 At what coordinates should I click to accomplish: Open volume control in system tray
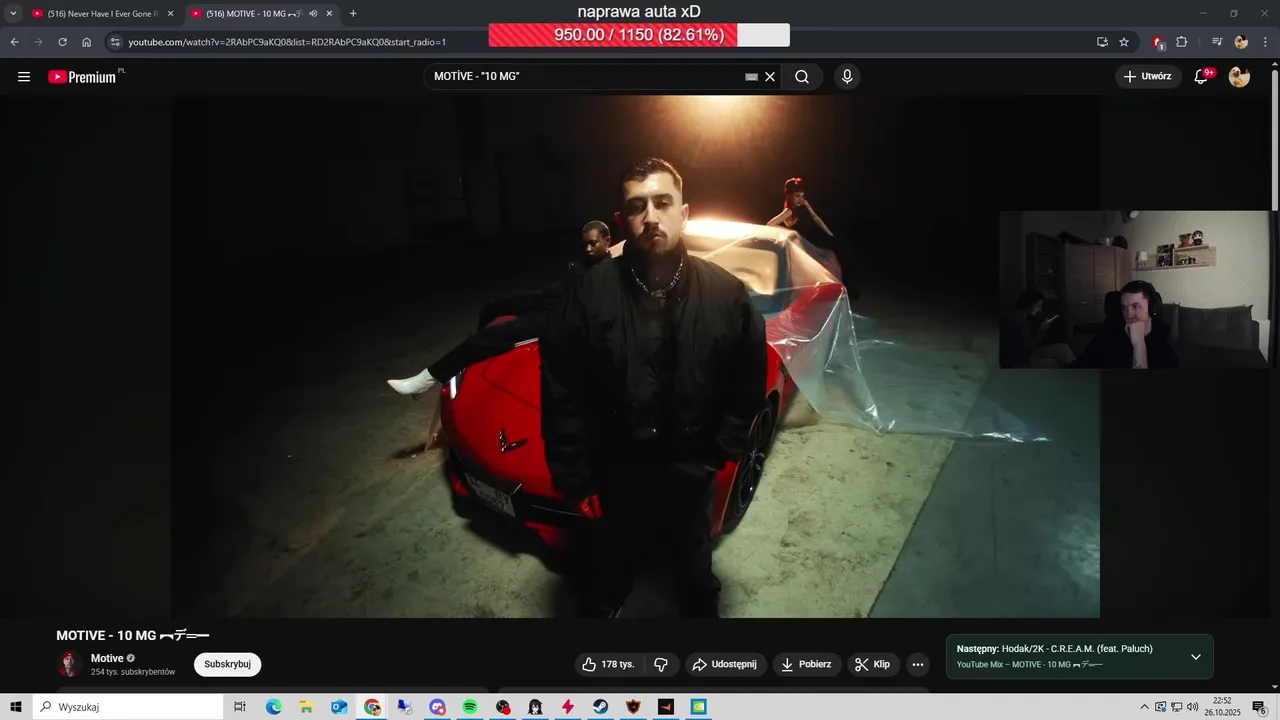(x=1192, y=707)
